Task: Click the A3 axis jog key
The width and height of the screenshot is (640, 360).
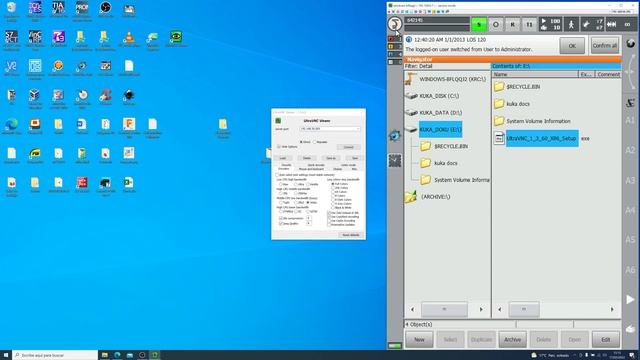Action: pos(631,180)
